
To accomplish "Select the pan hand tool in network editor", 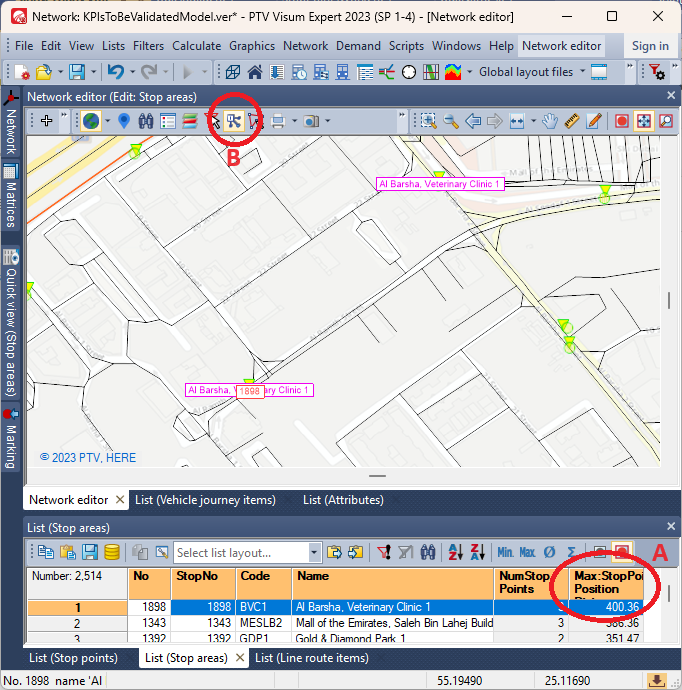I will [550, 121].
